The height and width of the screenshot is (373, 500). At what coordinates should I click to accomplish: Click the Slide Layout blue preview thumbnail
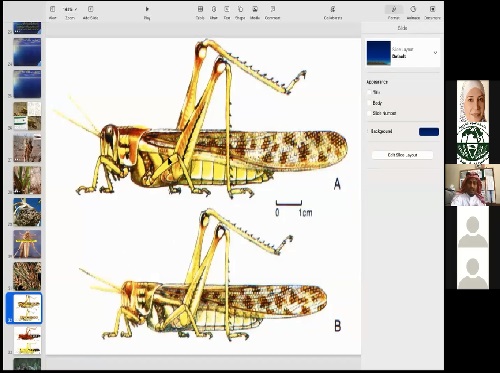coord(379,53)
